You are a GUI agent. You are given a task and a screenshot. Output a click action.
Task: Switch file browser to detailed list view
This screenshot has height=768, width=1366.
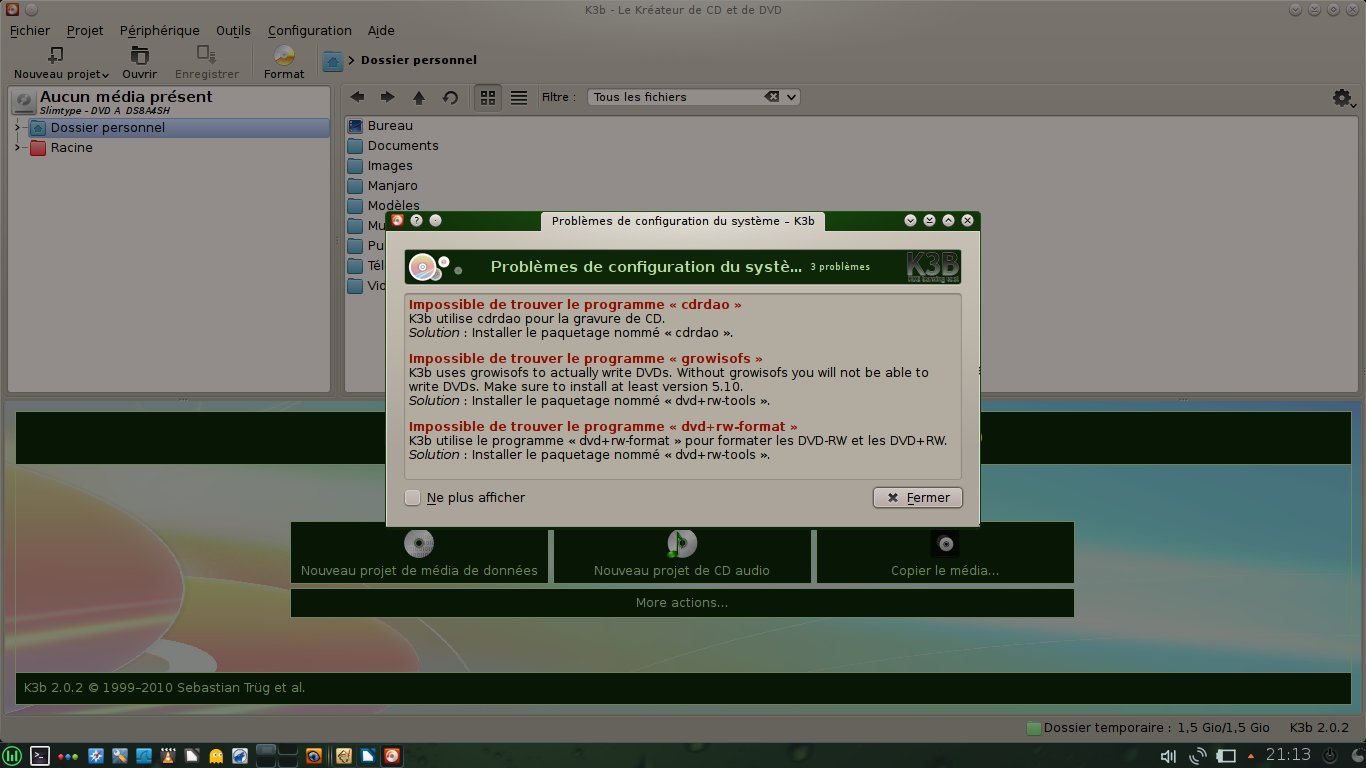[519, 97]
